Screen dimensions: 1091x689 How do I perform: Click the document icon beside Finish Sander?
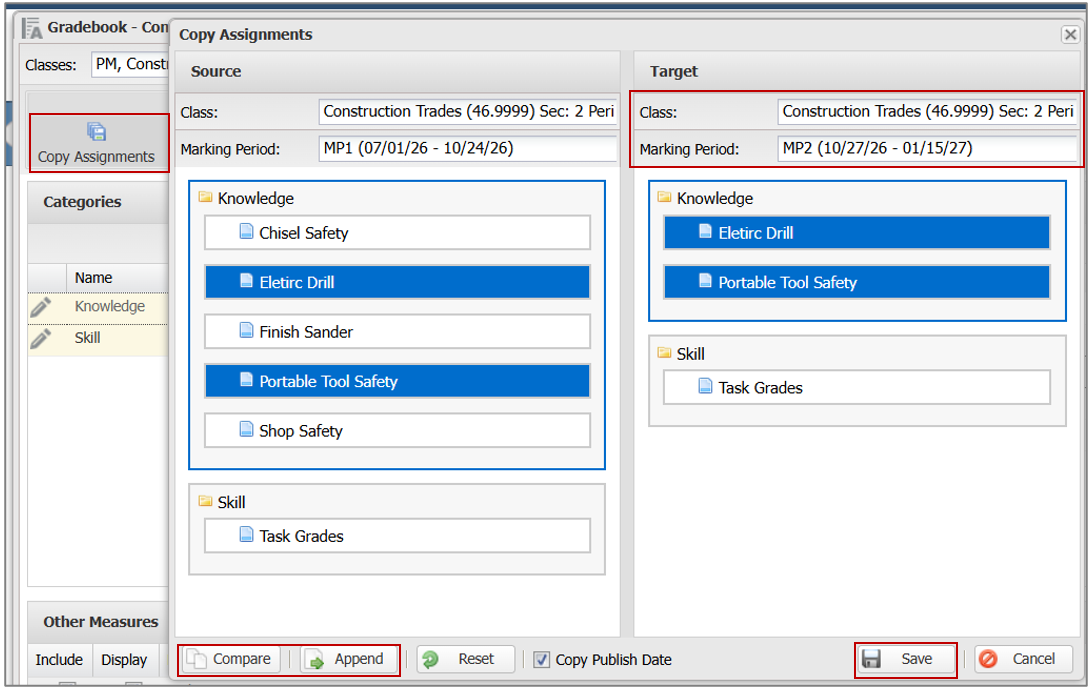click(x=246, y=331)
